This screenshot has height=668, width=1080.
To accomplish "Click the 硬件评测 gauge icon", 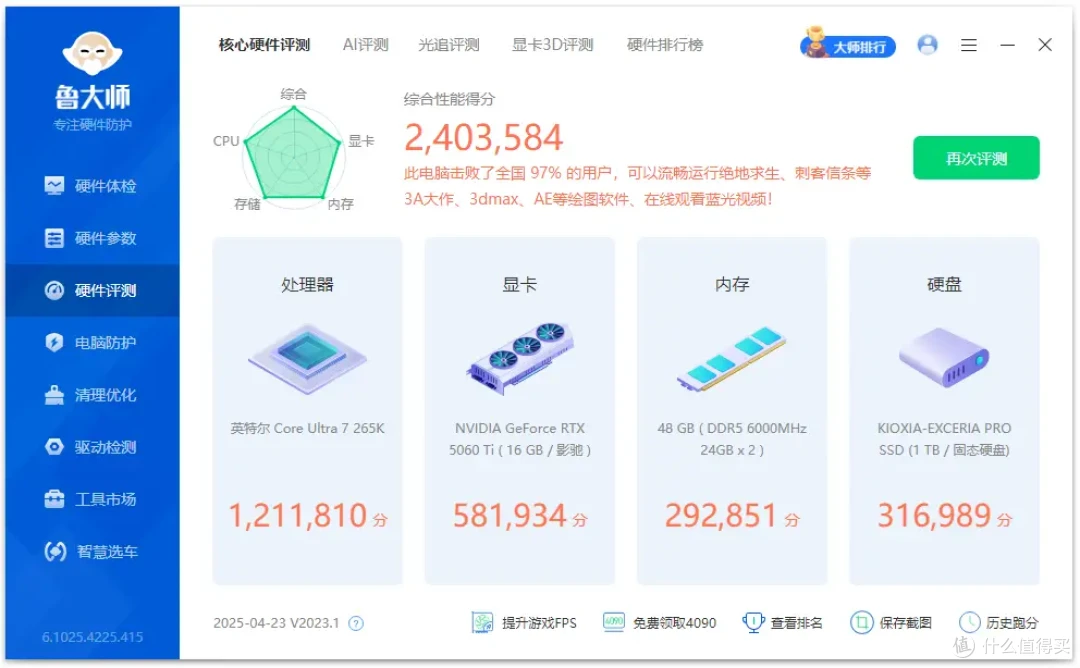I will coord(54,291).
